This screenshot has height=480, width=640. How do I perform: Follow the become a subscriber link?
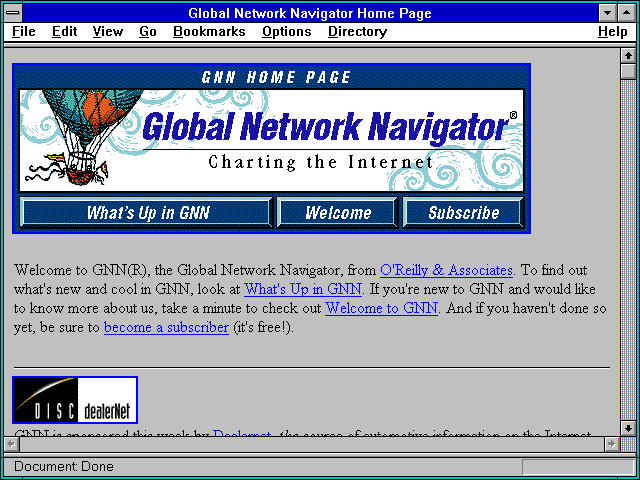(x=166, y=327)
